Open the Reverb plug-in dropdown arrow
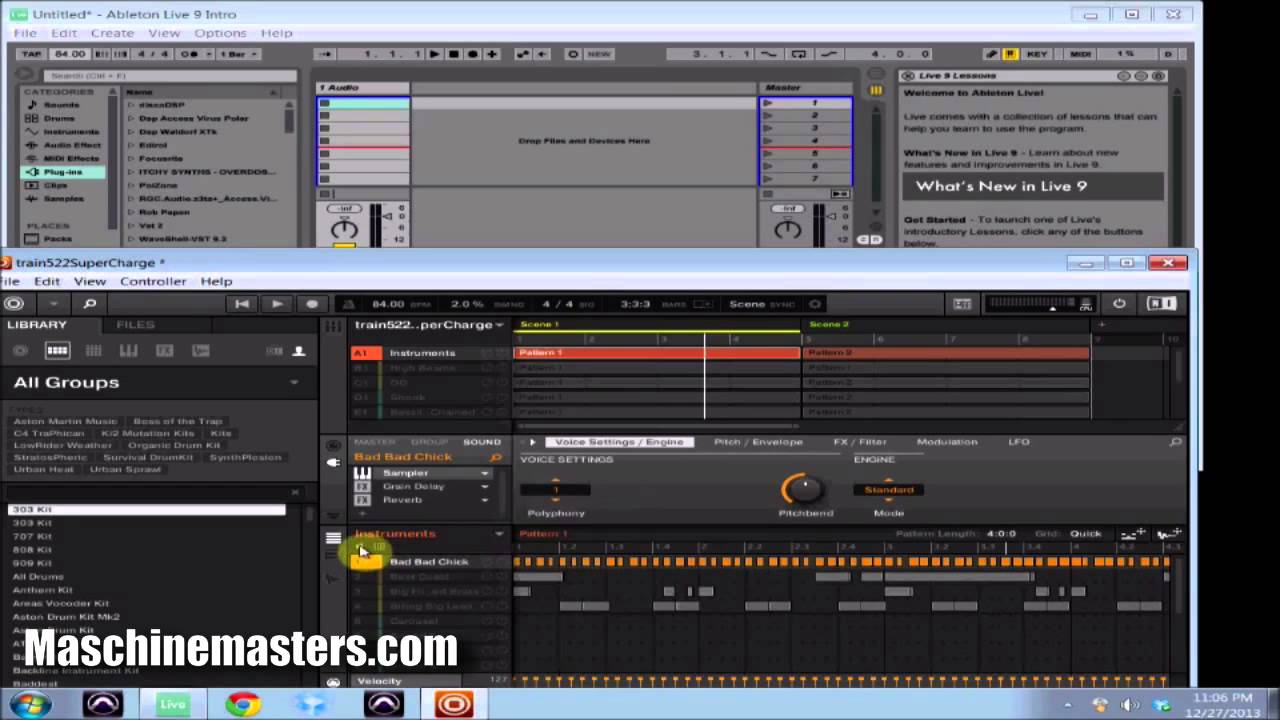Image resolution: width=1280 pixels, height=720 pixels. (485, 500)
